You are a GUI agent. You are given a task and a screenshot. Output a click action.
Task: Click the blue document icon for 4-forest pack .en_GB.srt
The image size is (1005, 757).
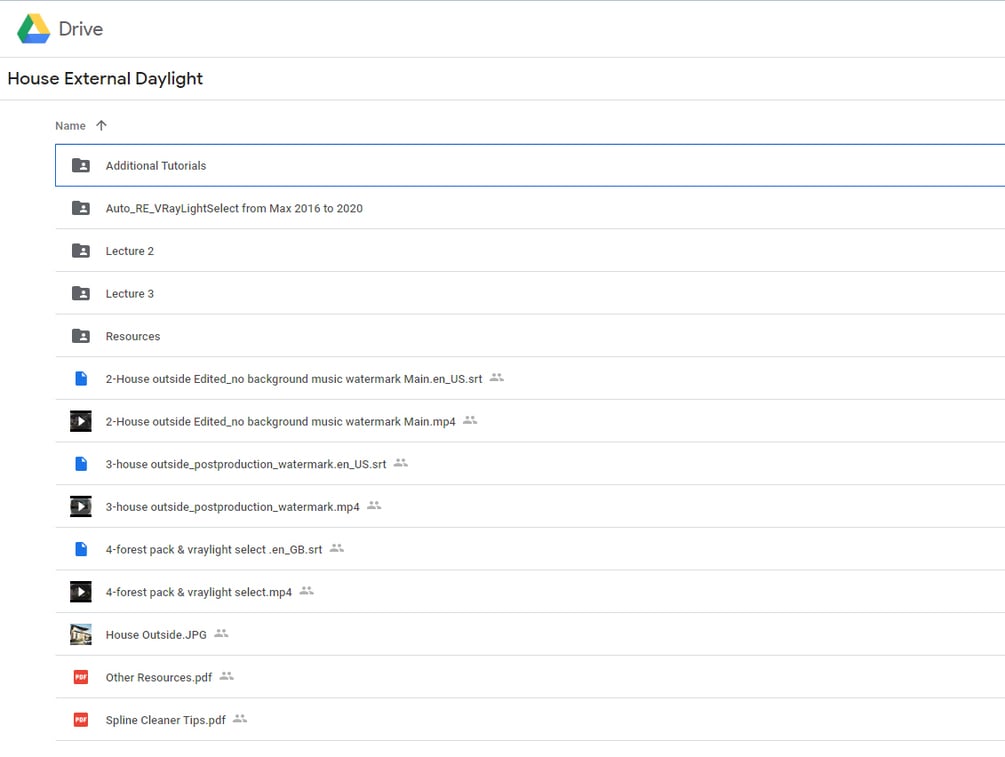(x=81, y=549)
